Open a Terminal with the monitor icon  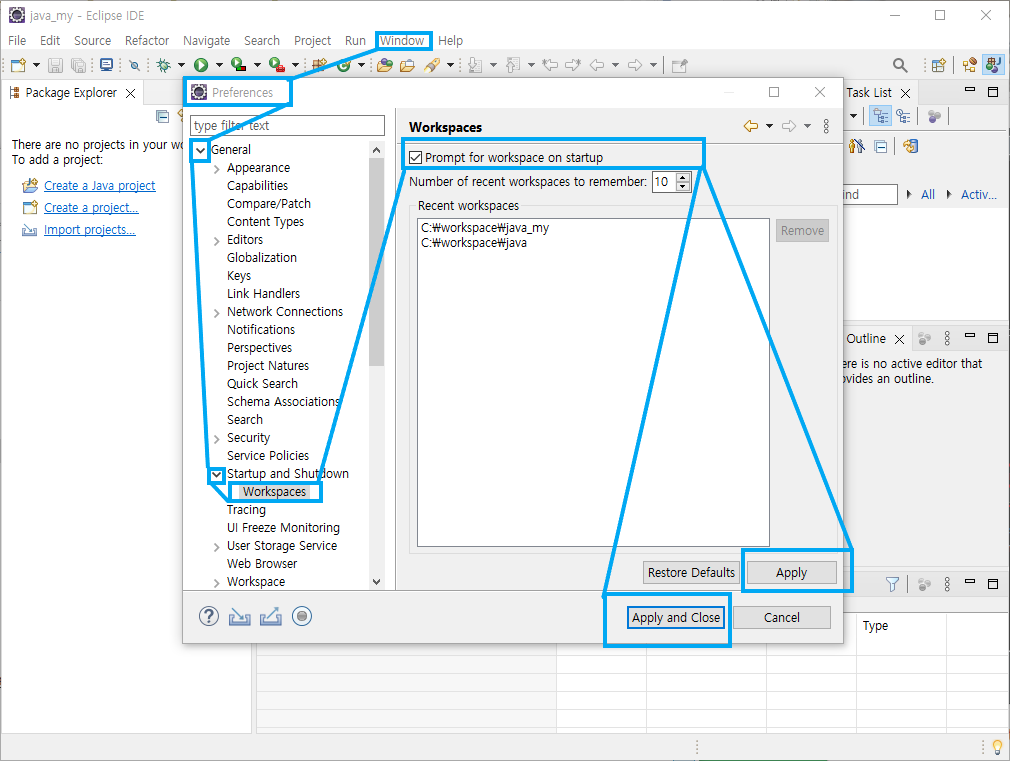coord(106,64)
